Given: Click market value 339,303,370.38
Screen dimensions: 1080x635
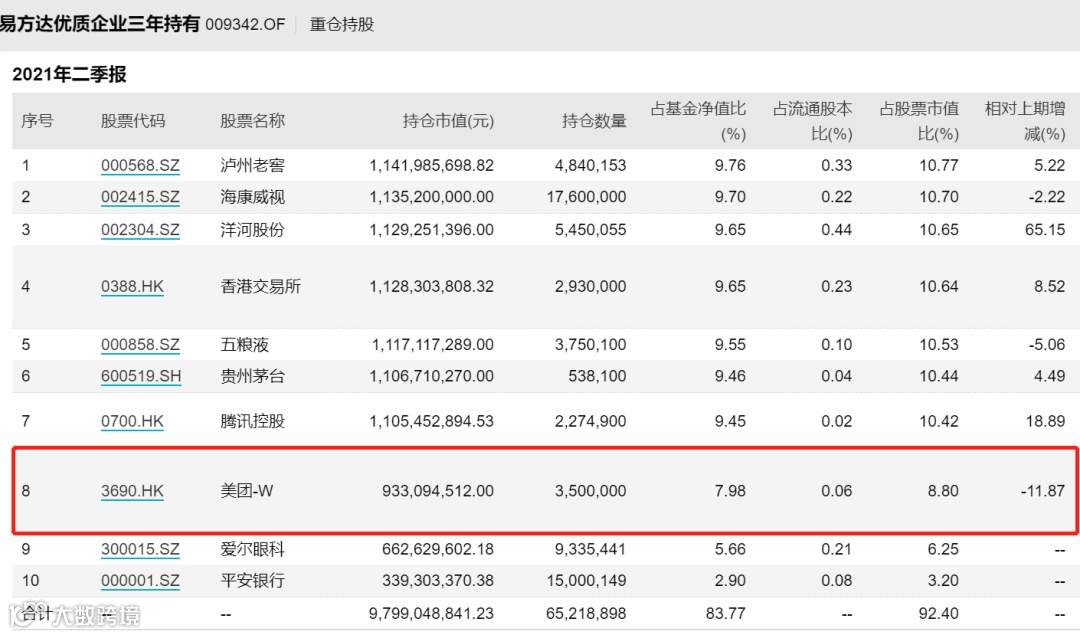Looking at the screenshot, I should 438,581.
